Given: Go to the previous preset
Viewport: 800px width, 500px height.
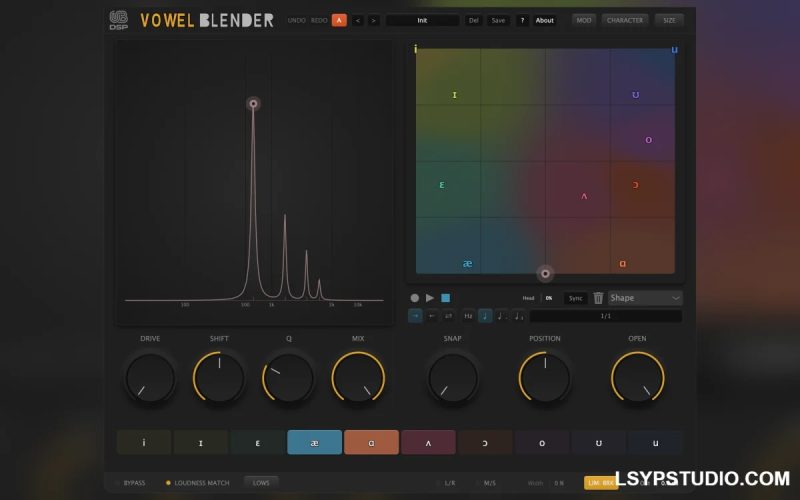Looking at the screenshot, I should [358, 20].
